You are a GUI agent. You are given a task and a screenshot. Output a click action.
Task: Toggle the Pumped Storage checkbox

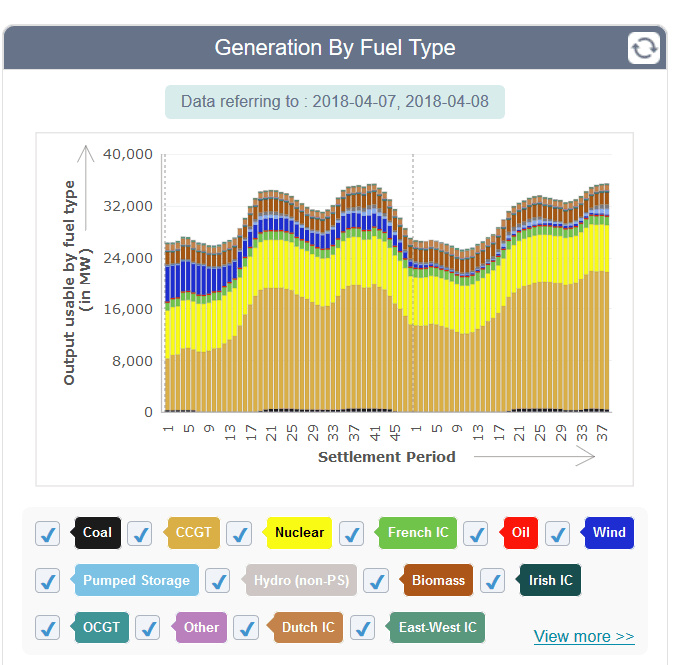point(48,581)
